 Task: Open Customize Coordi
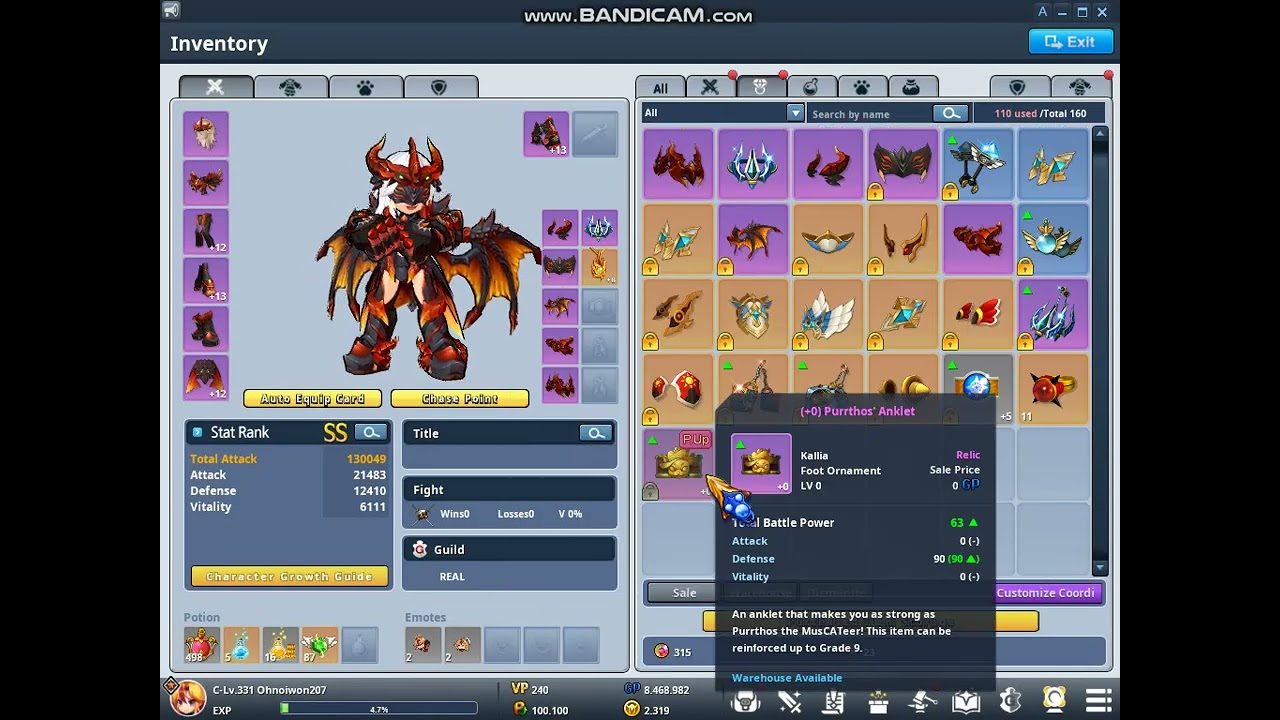1045,593
